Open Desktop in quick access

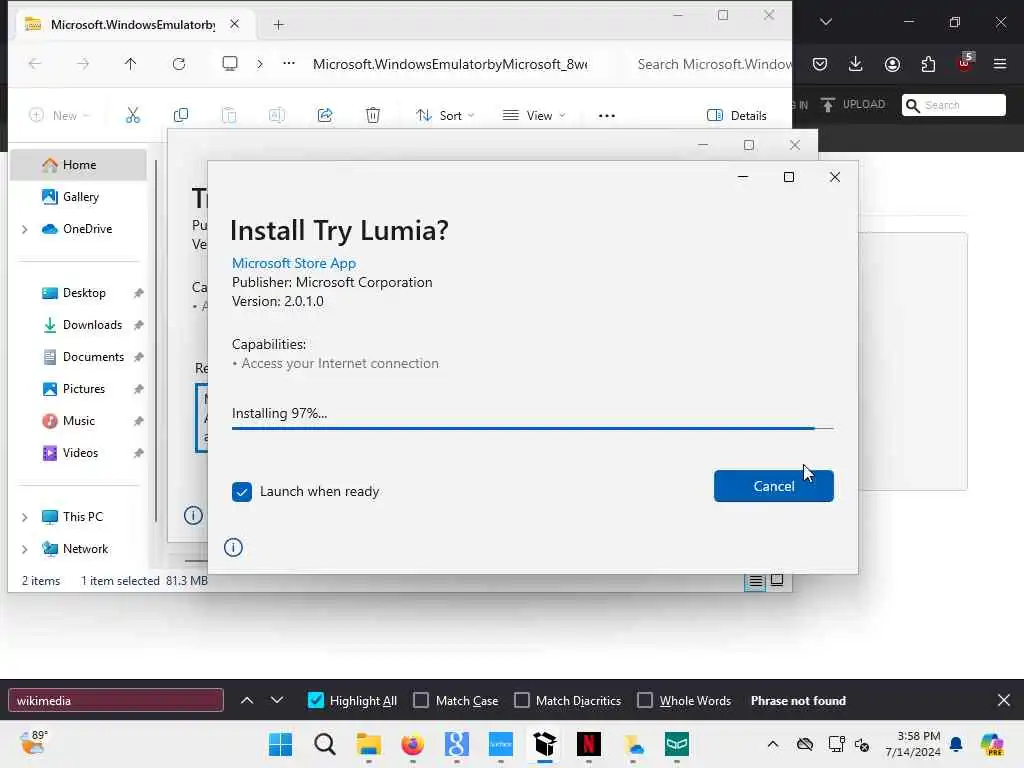tap(84, 293)
